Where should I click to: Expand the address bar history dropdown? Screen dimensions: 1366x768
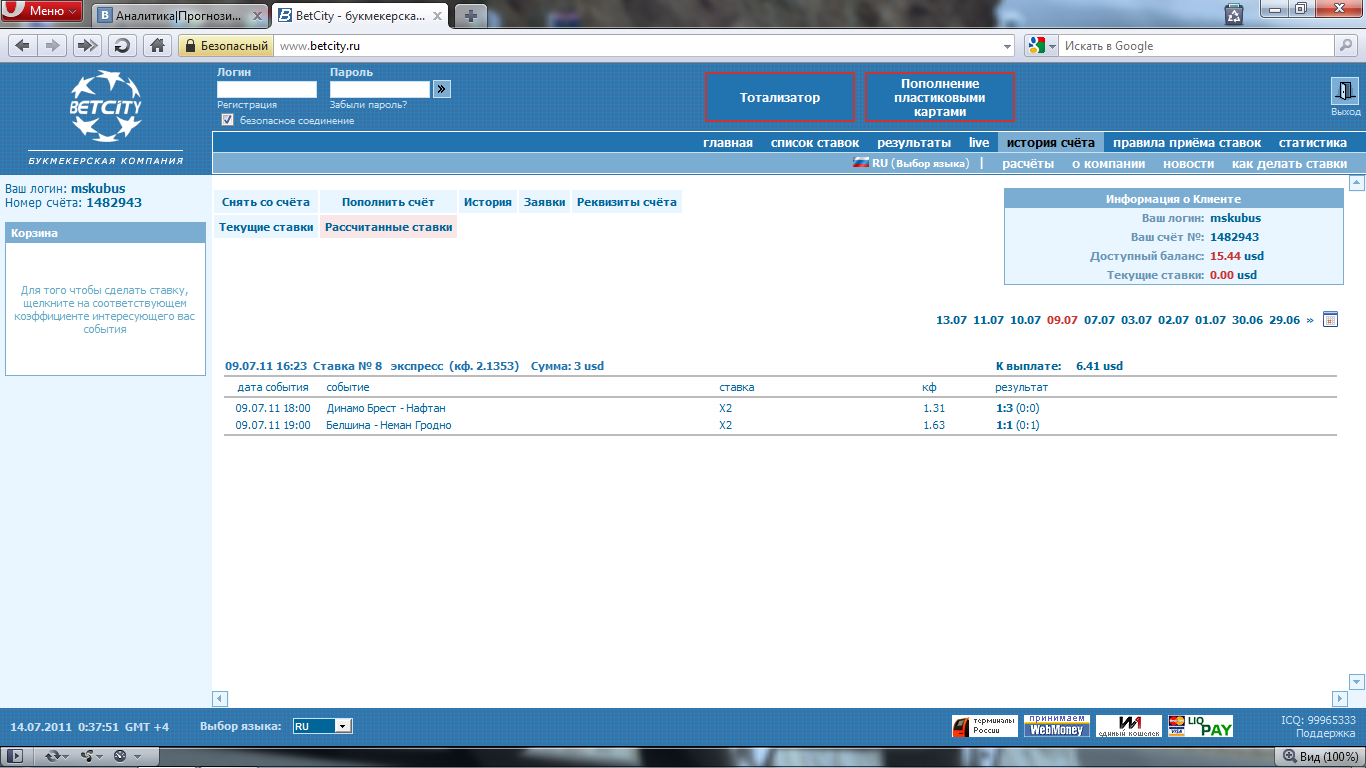(1007, 46)
